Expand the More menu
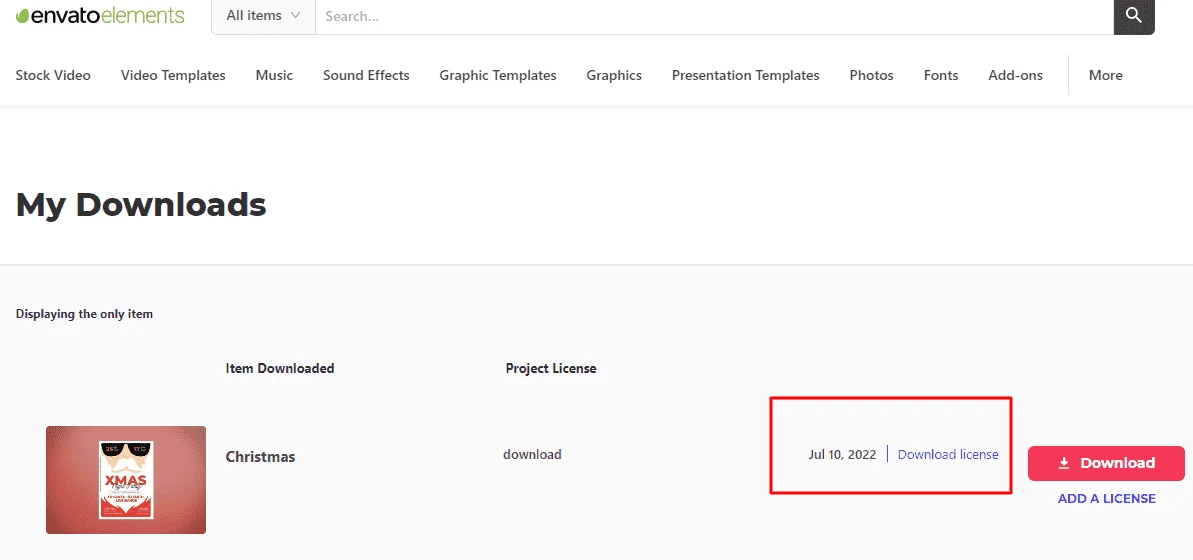 [1106, 75]
